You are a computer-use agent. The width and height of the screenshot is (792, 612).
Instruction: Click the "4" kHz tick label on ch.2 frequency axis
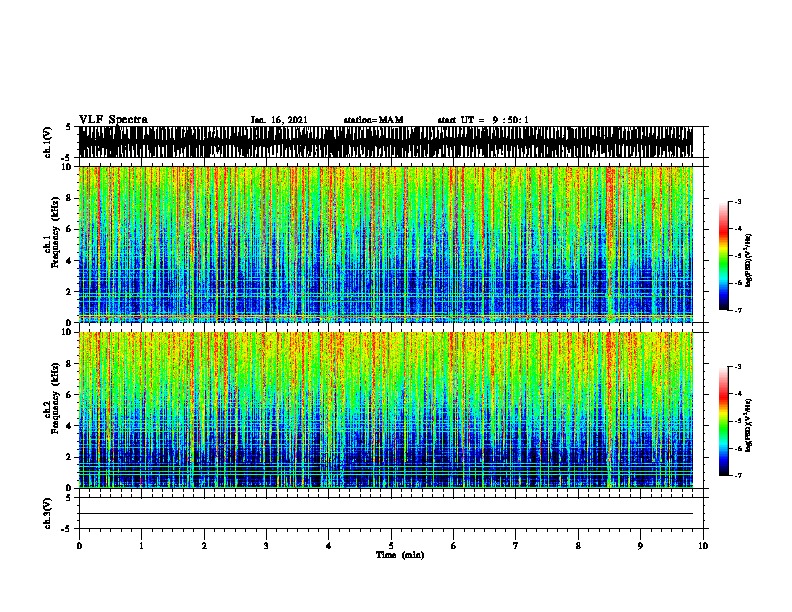pos(71,426)
